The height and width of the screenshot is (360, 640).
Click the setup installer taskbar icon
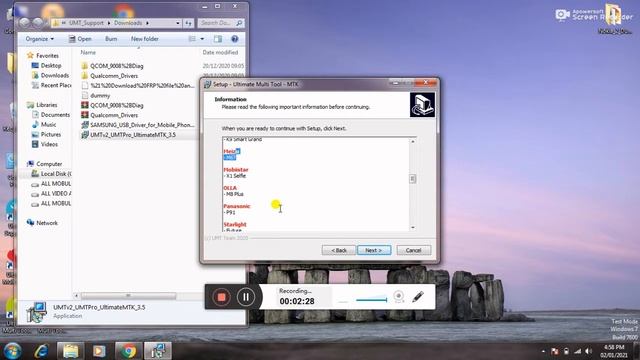tap(158, 351)
